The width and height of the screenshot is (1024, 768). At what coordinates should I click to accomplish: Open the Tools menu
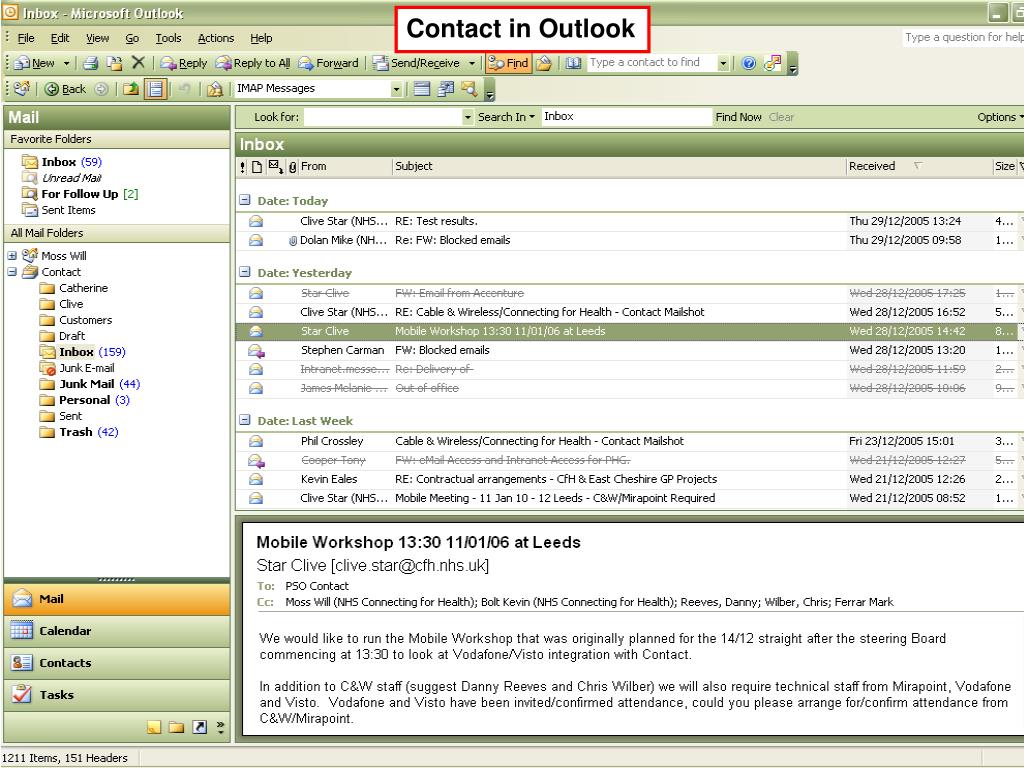tap(168, 38)
